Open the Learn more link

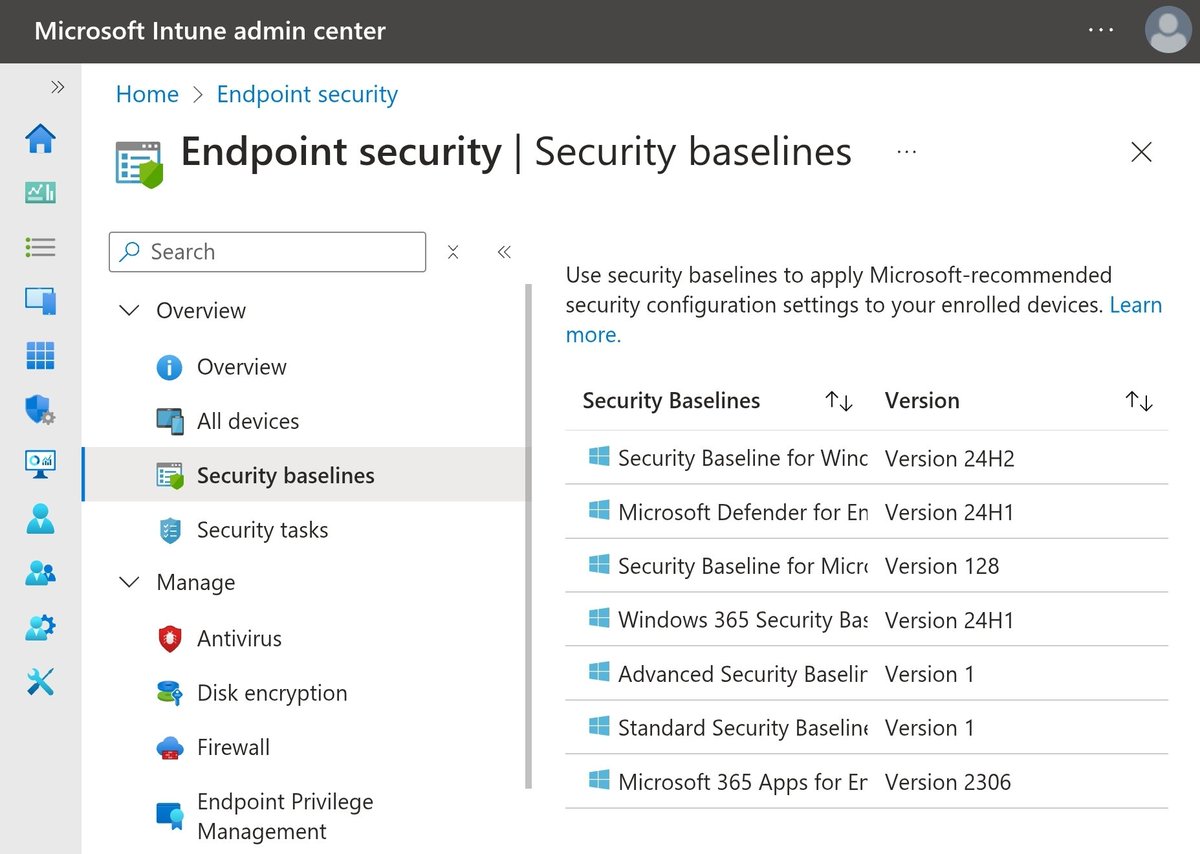point(1136,305)
